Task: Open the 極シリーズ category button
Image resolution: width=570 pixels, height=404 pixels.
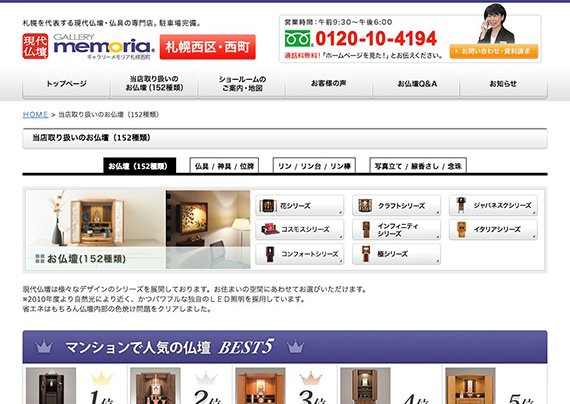Action: [397, 254]
